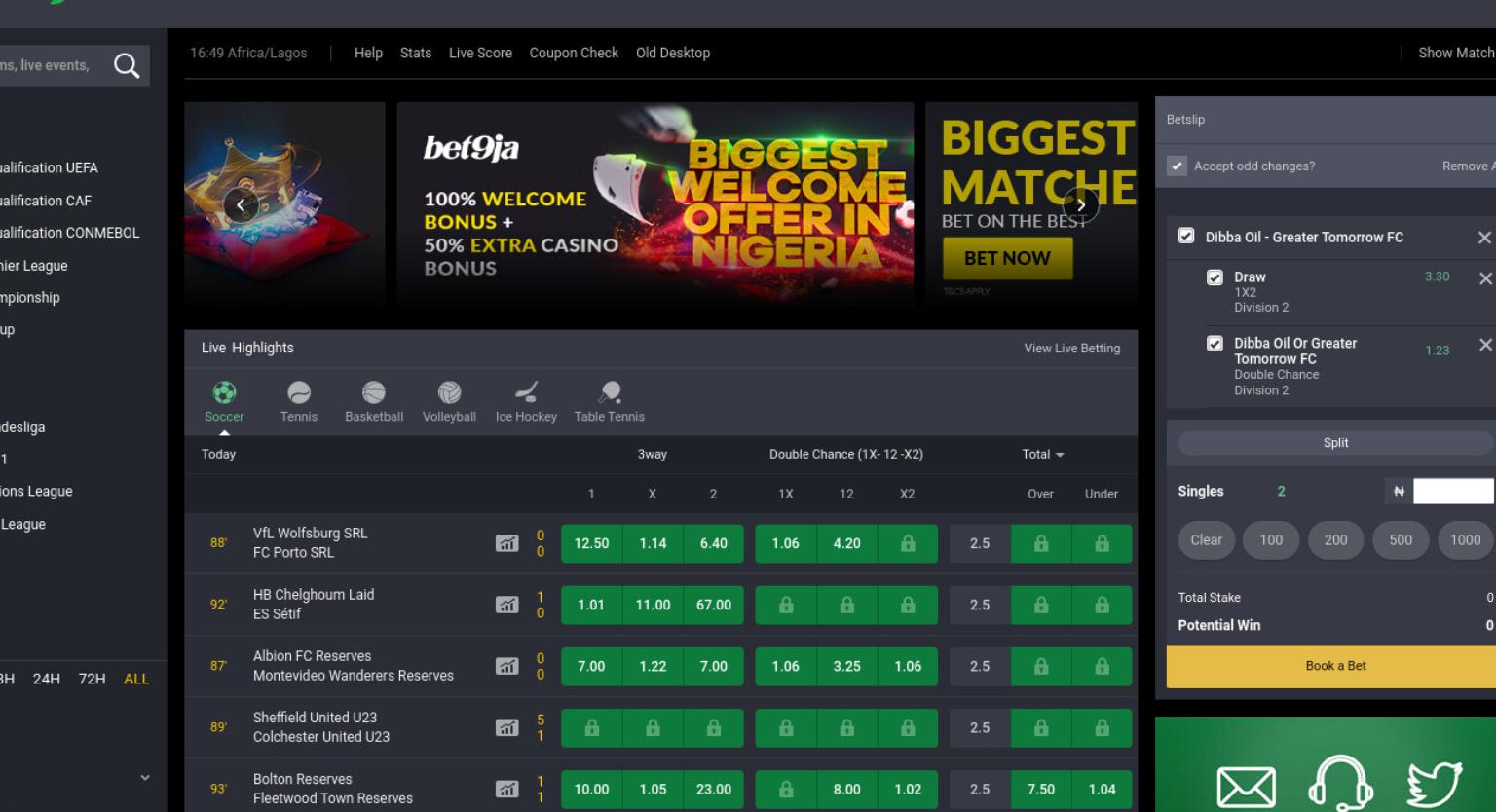Click the stake amount input field

(1454, 492)
